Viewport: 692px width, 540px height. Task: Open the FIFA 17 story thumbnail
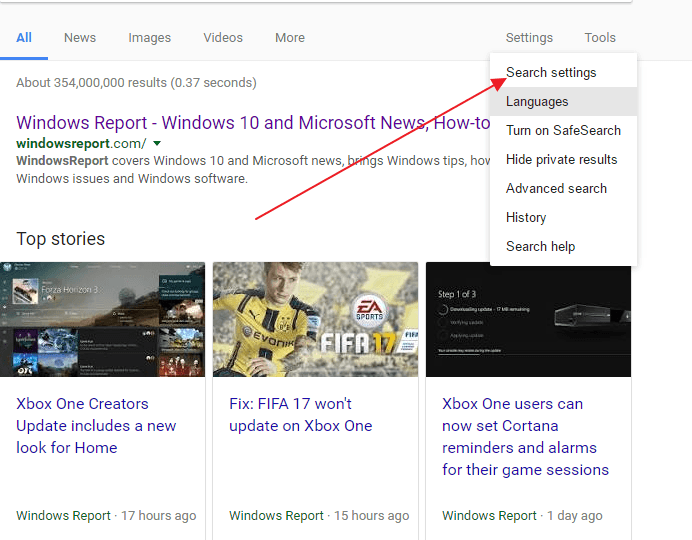click(x=316, y=319)
